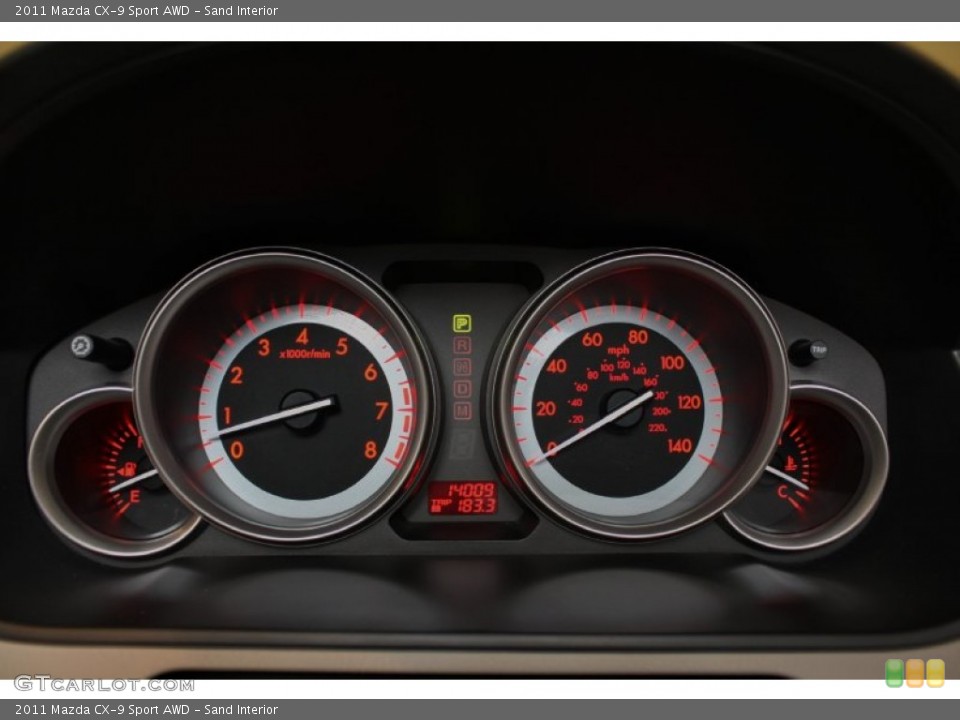Click the 1 on the tachometer
The width and height of the screenshot is (960, 720).
click(227, 415)
